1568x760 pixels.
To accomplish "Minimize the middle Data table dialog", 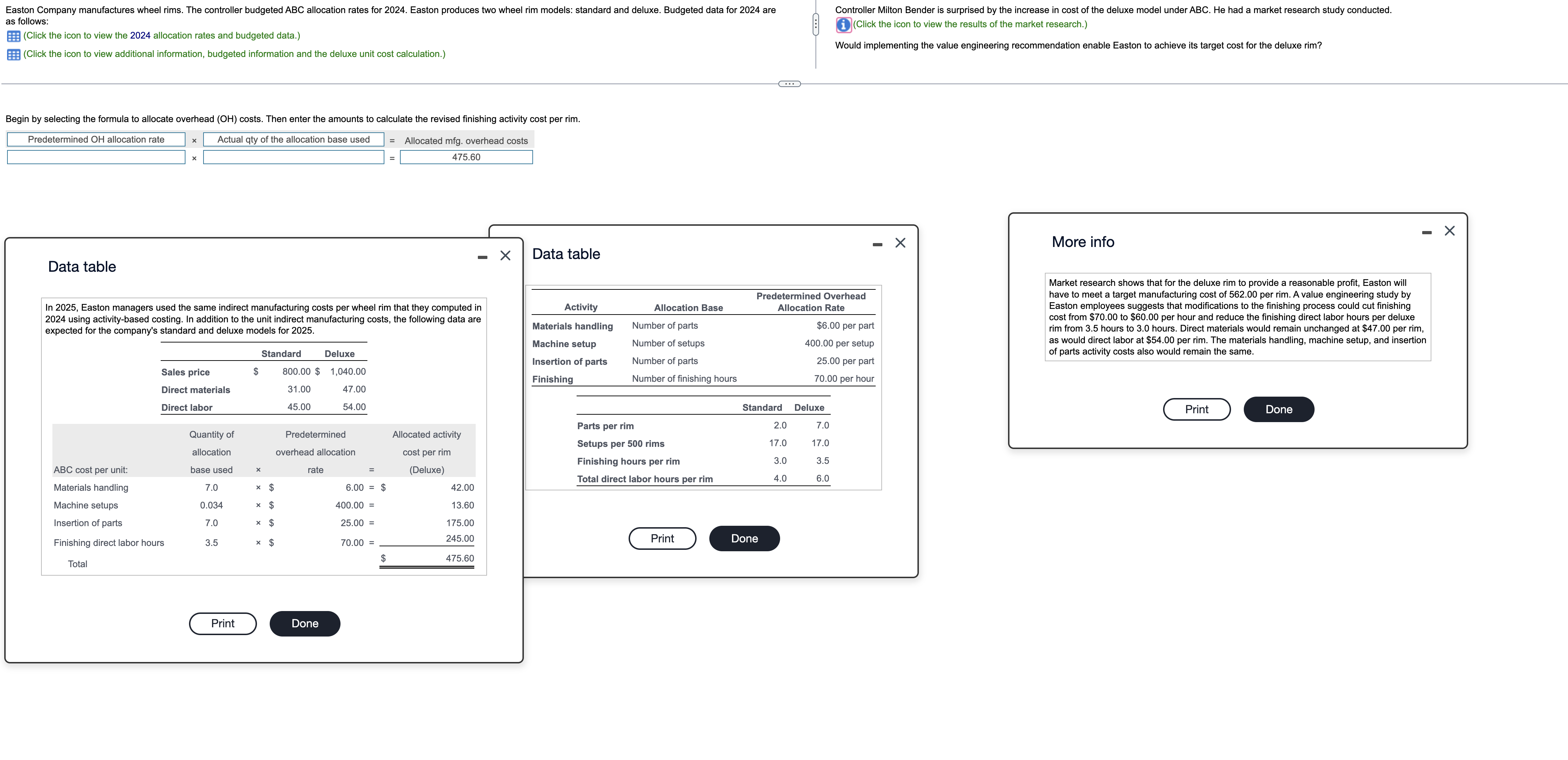I will (877, 244).
